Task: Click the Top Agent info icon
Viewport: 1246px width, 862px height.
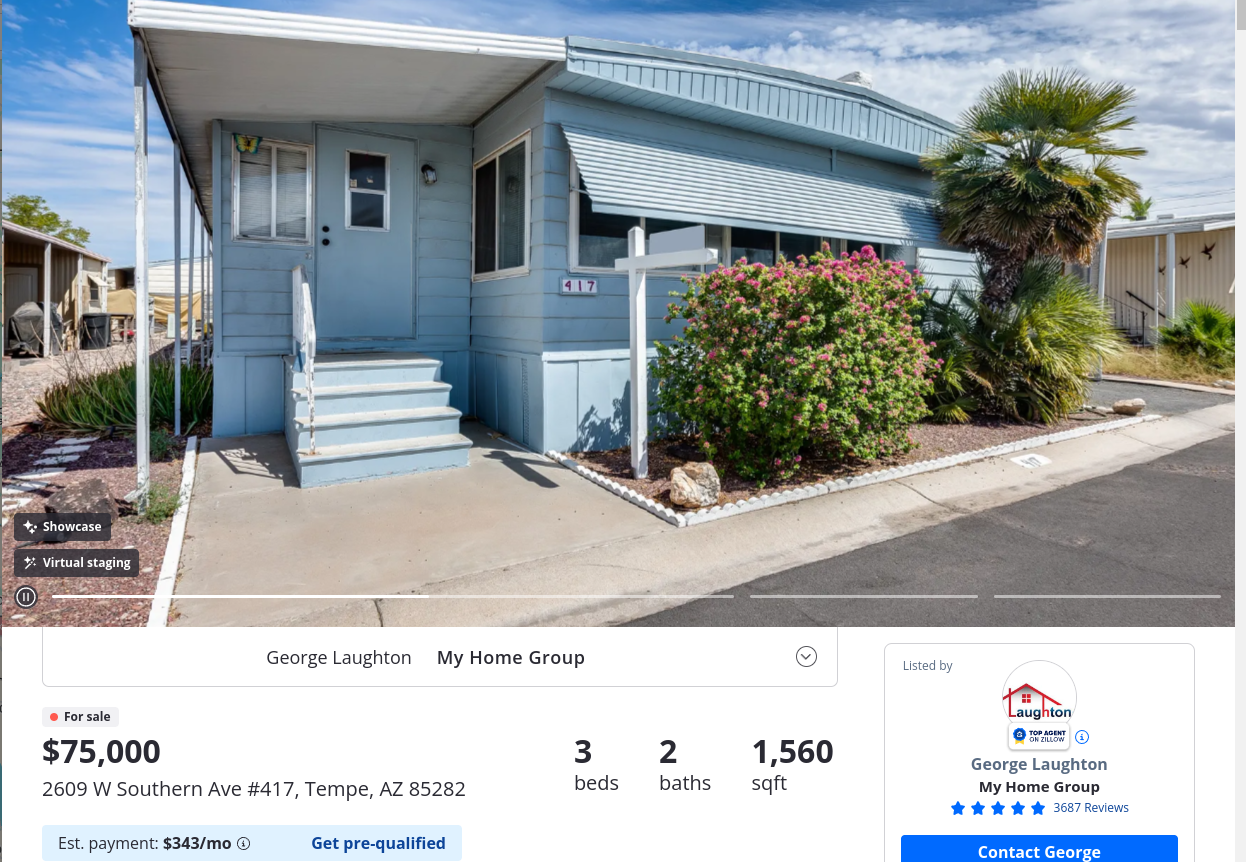Action: [1081, 737]
